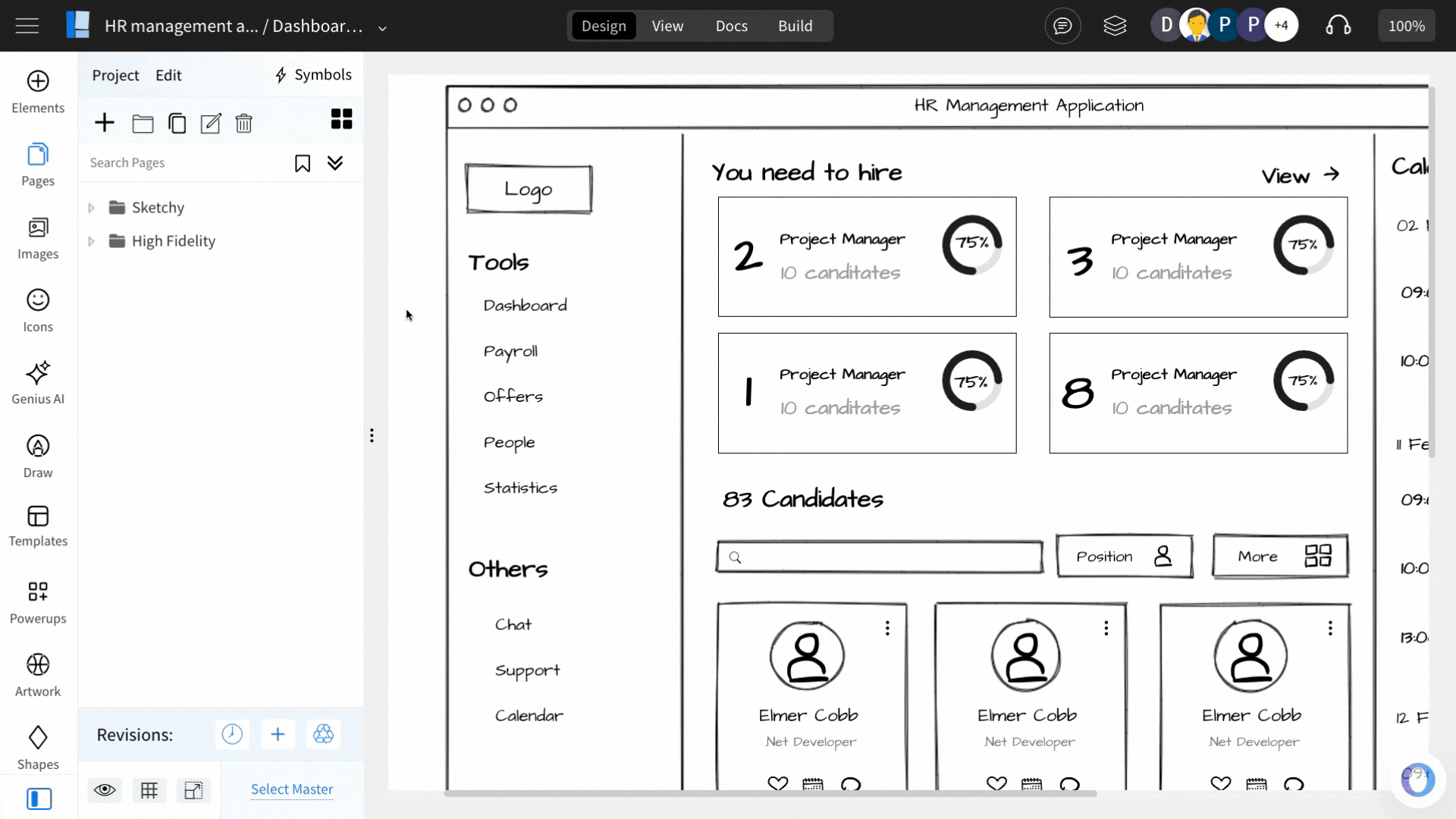This screenshot has width=1456, height=819.
Task: Expand the High Fidelity folder
Action: (90, 240)
